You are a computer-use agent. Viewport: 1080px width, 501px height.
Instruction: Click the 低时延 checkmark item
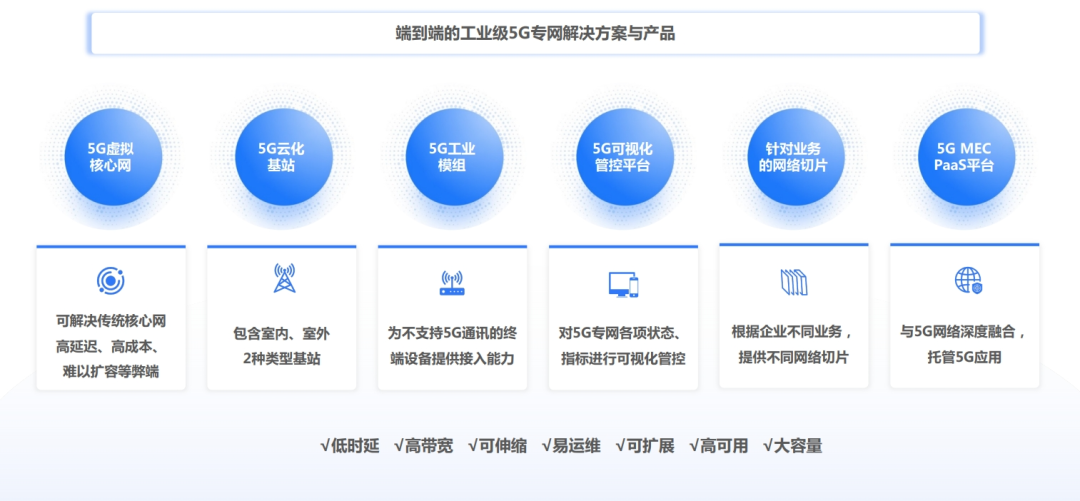[350, 446]
